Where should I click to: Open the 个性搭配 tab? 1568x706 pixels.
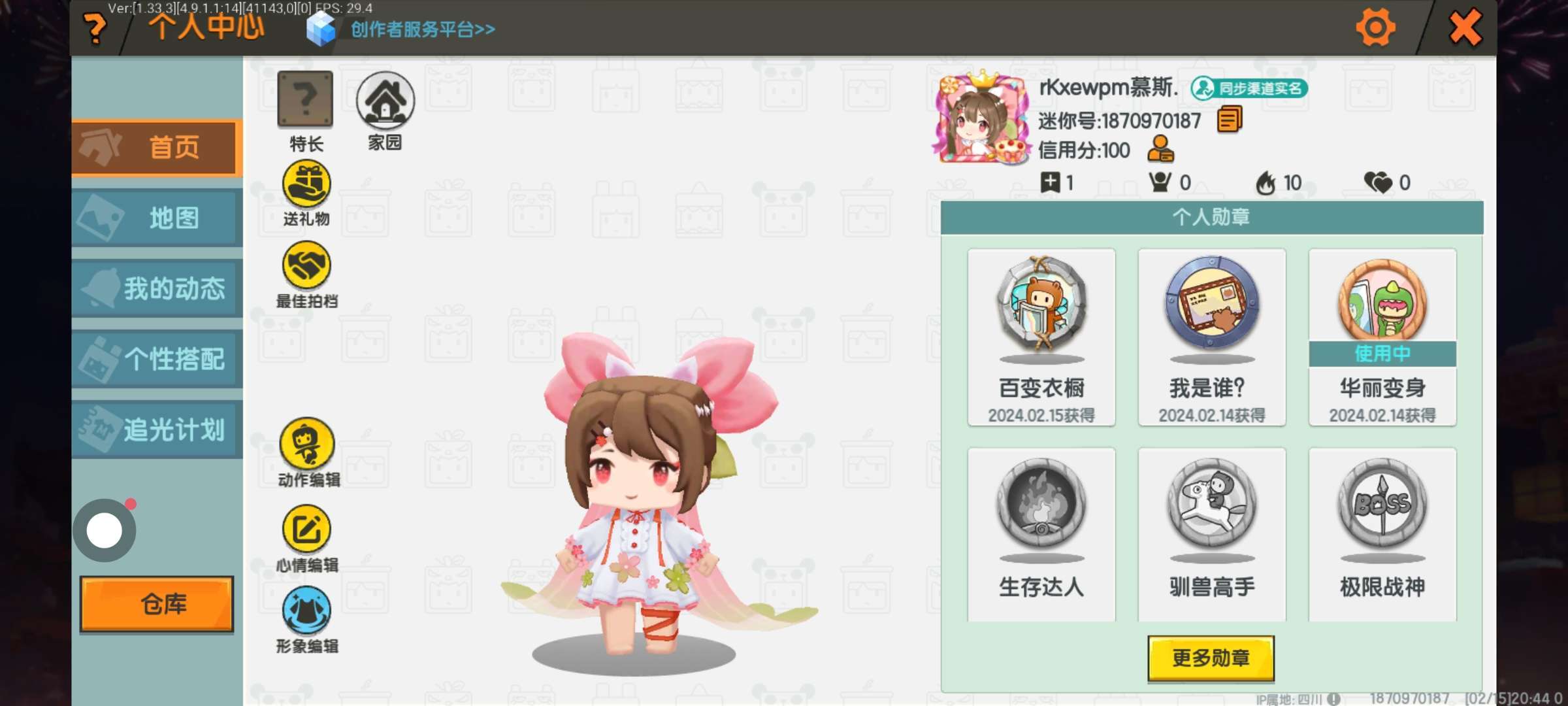coord(157,359)
